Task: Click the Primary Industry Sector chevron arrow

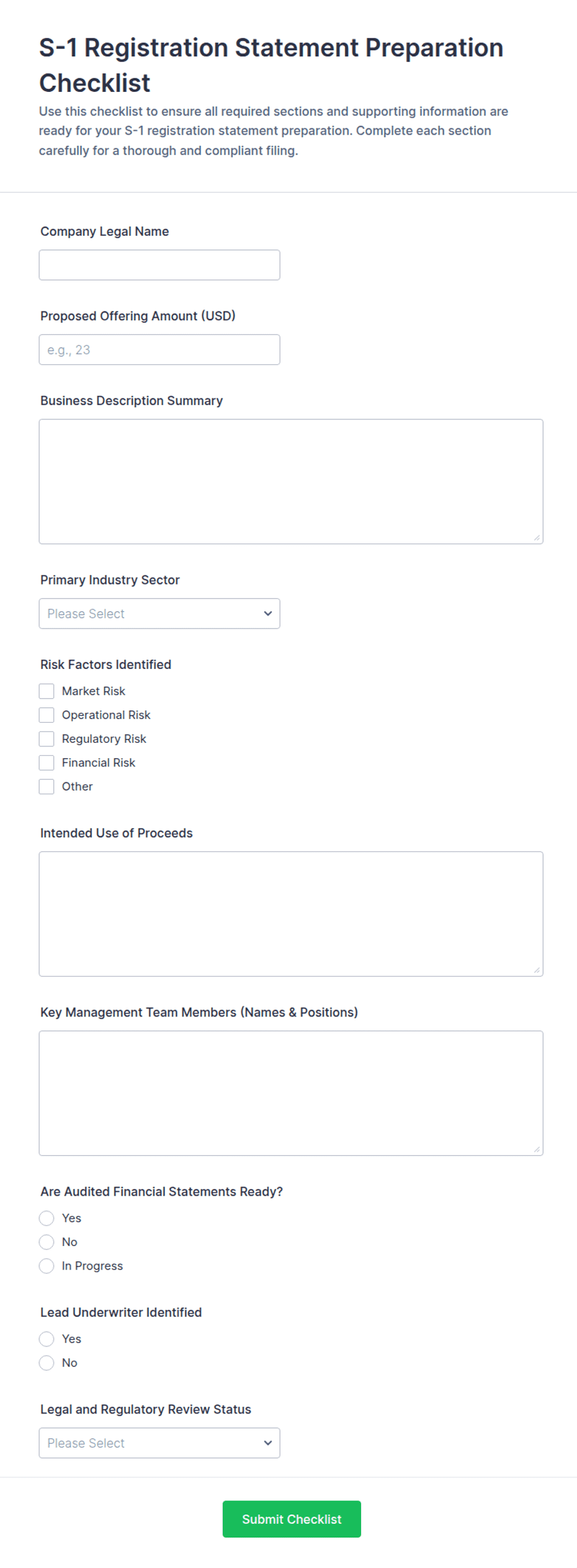Action: pos(268,613)
